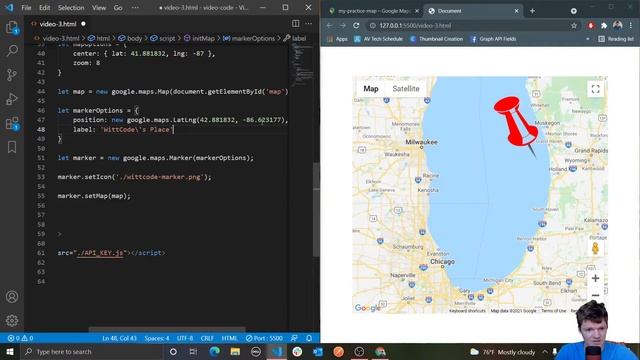
Task: Open Microsoft Edge from taskbar
Action: coord(214,351)
